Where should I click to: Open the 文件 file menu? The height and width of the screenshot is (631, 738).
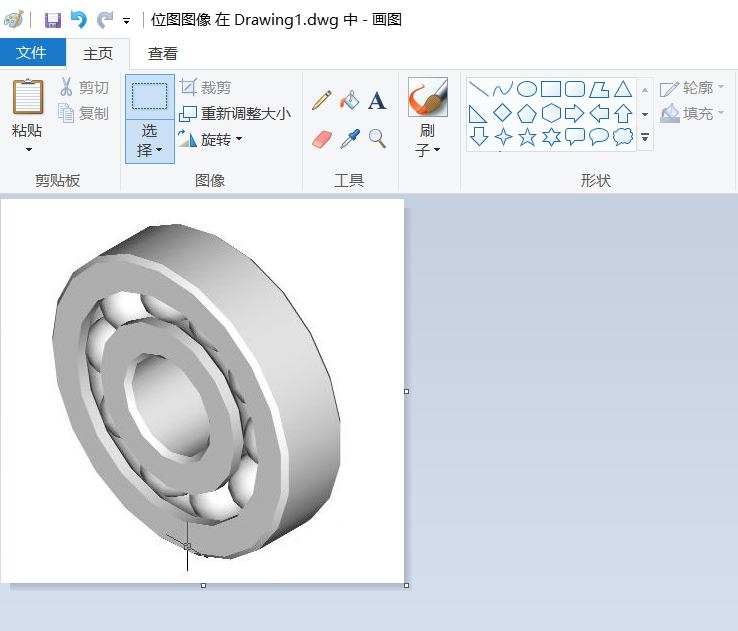click(32, 53)
